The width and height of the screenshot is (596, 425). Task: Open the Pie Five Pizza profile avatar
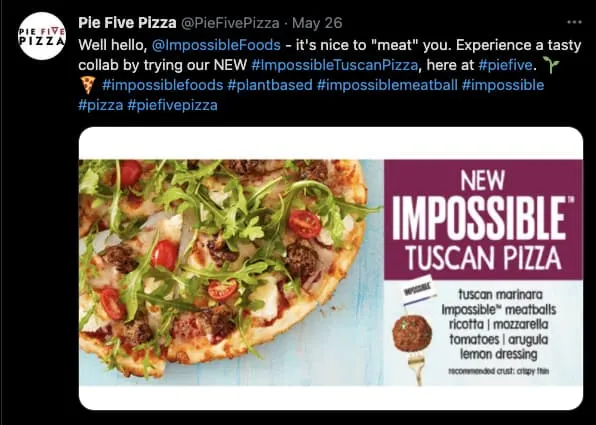click(42, 36)
